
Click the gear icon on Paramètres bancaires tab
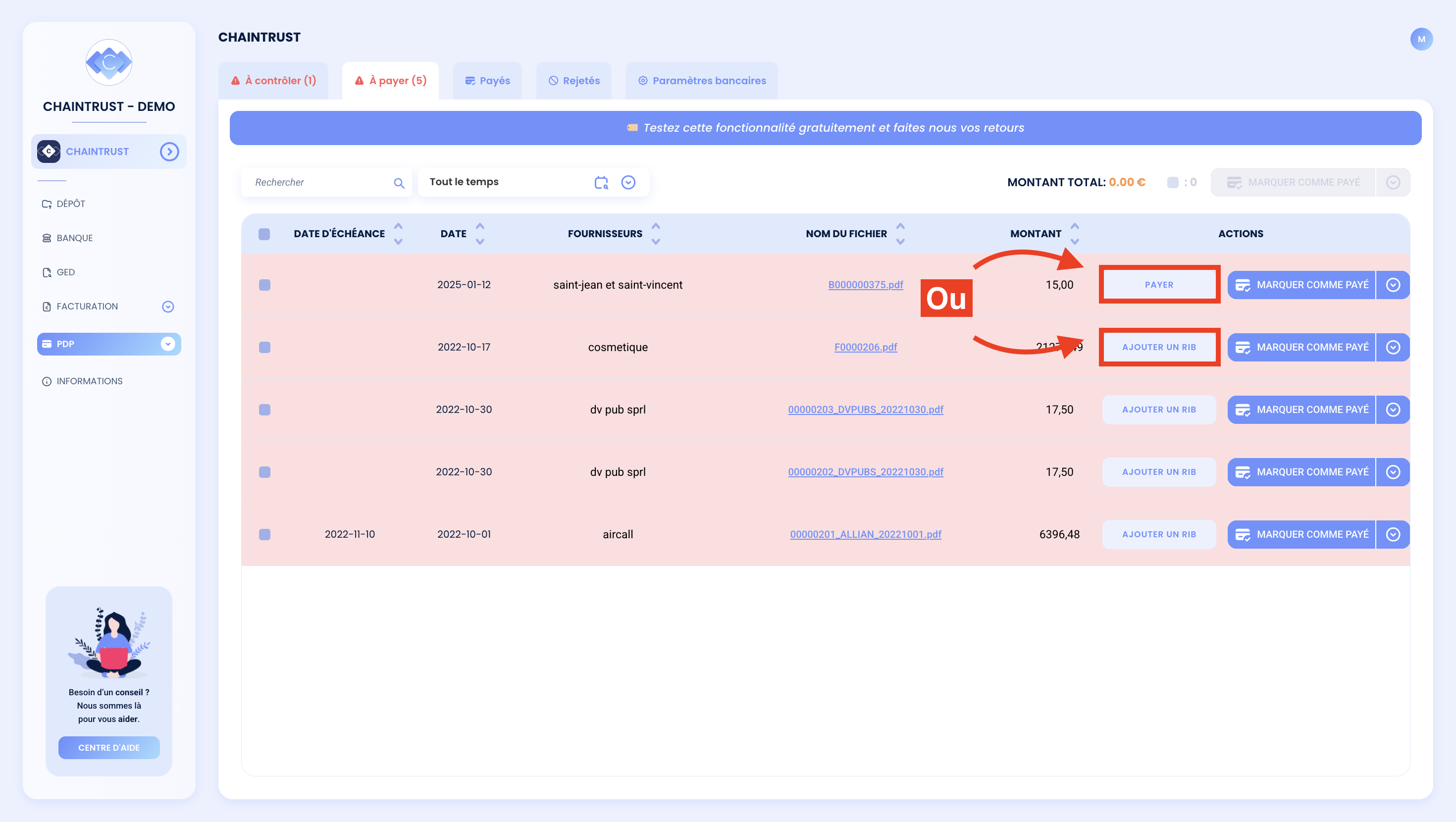click(643, 81)
